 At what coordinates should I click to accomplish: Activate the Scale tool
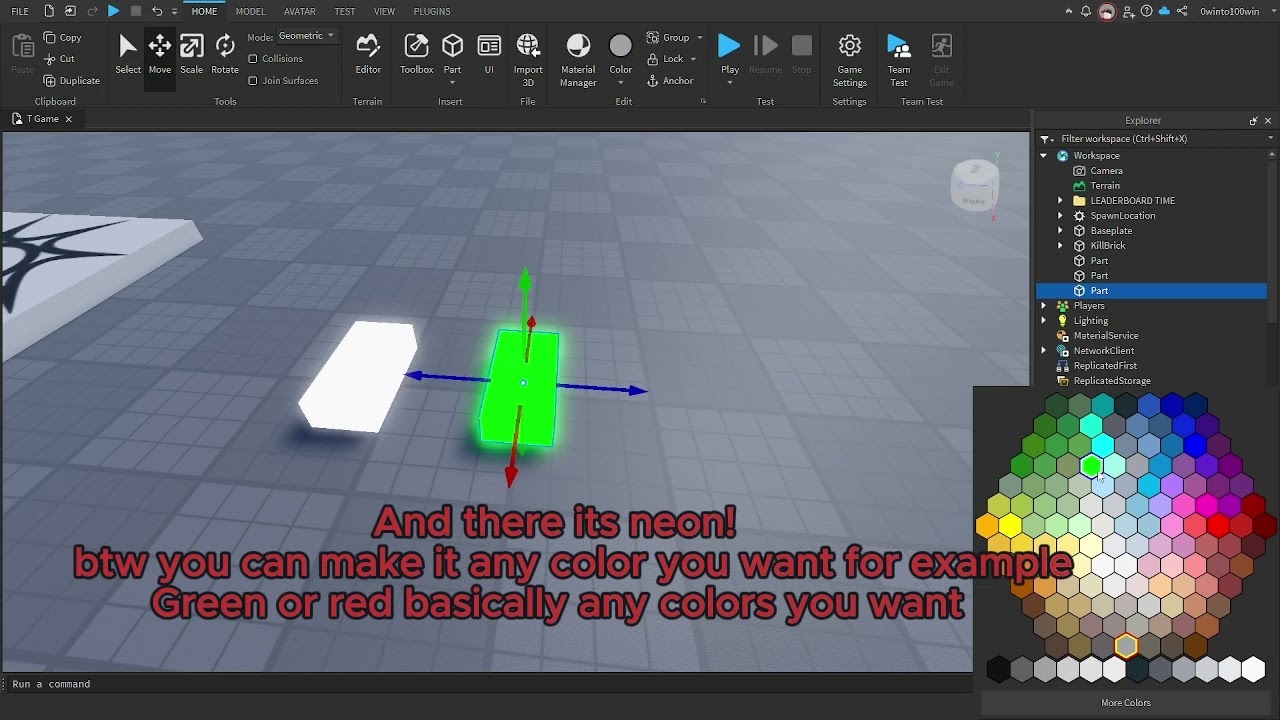pyautogui.click(x=191, y=55)
